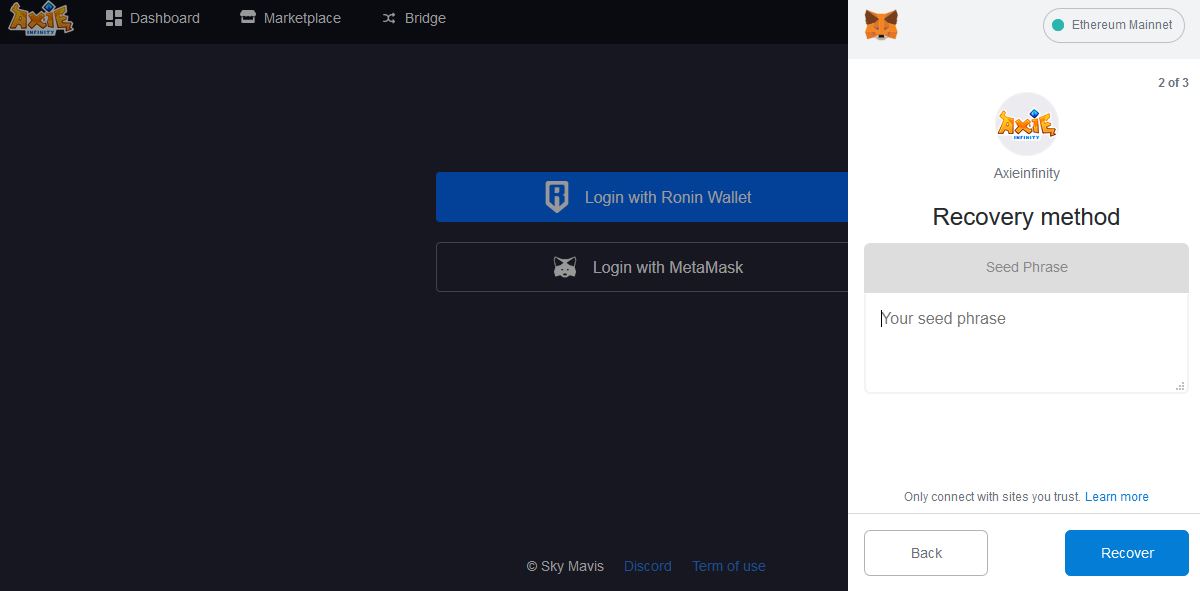Open the Learn more link
The image size is (1200, 591).
point(1117,497)
